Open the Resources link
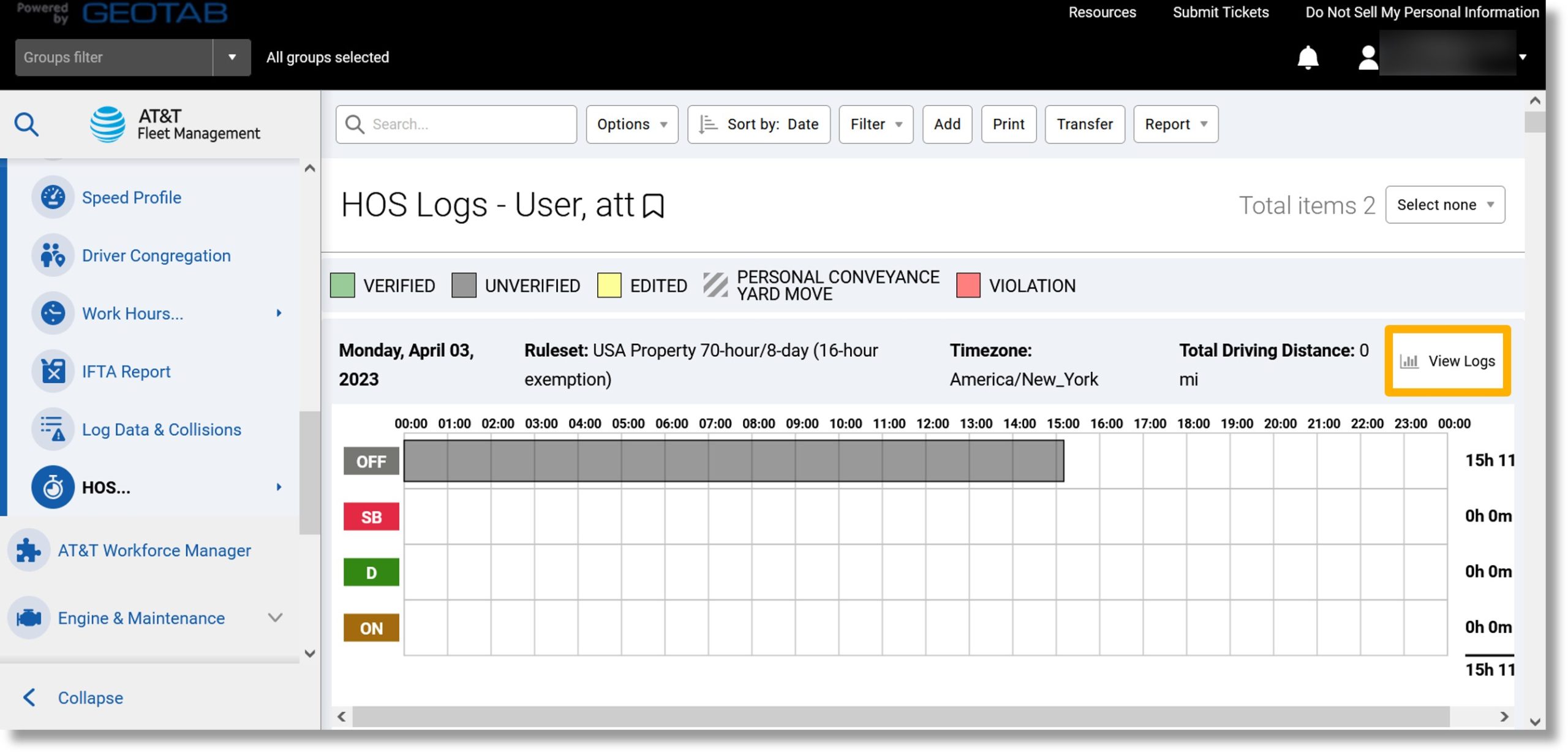Screen dimensions: 1568x752 click(1102, 12)
